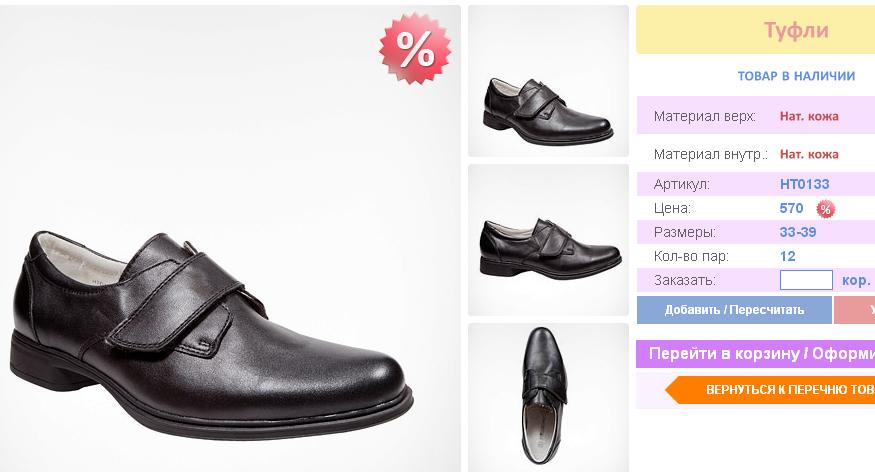Click the кор. unit label by the input
Image resolution: width=875 pixels, height=472 pixels.
click(x=856, y=280)
